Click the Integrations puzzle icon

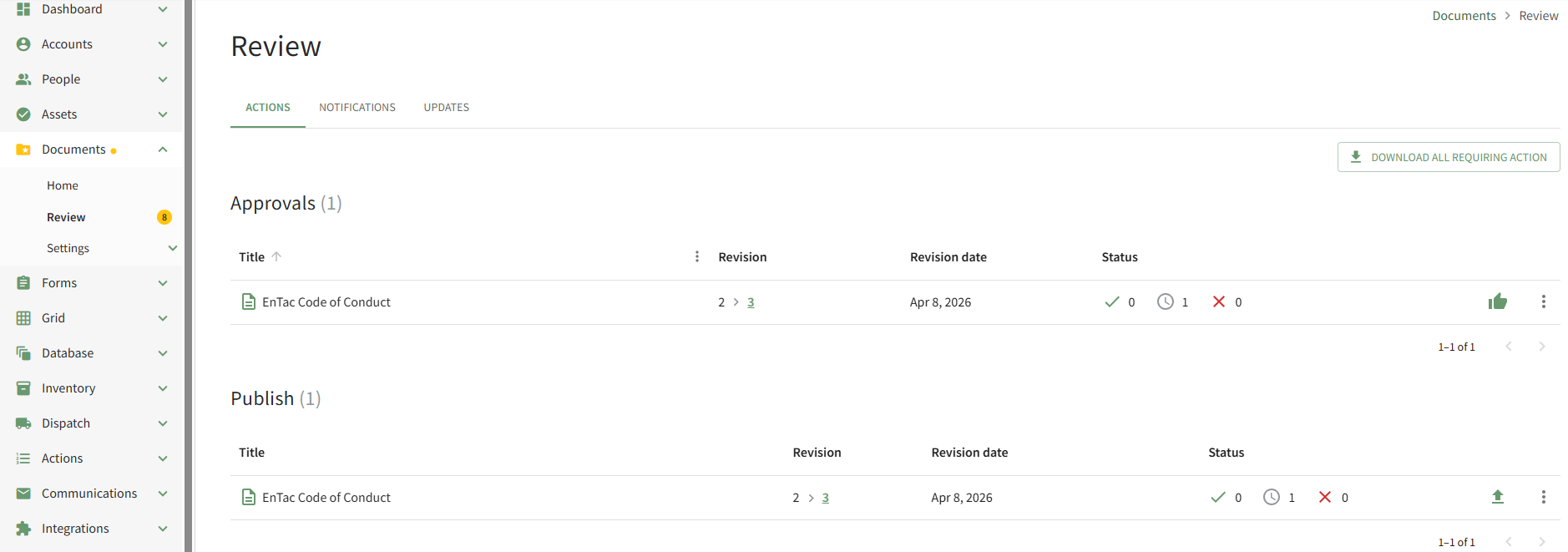point(23,529)
